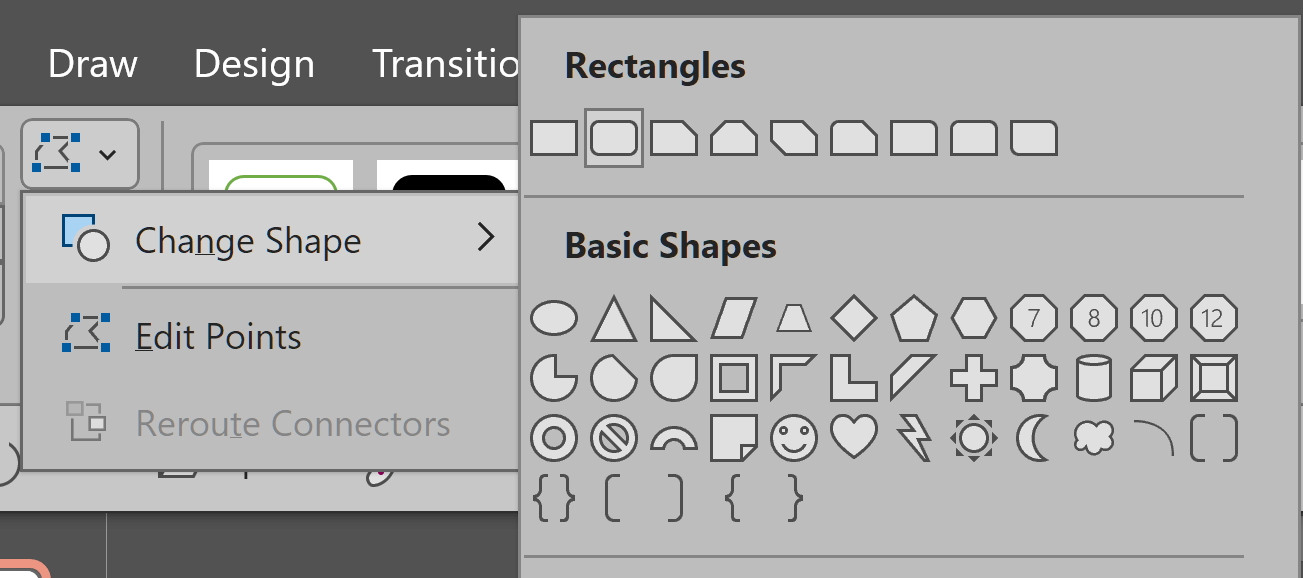Select the Diamond shape
The height and width of the screenshot is (578, 1303).
coord(854,319)
